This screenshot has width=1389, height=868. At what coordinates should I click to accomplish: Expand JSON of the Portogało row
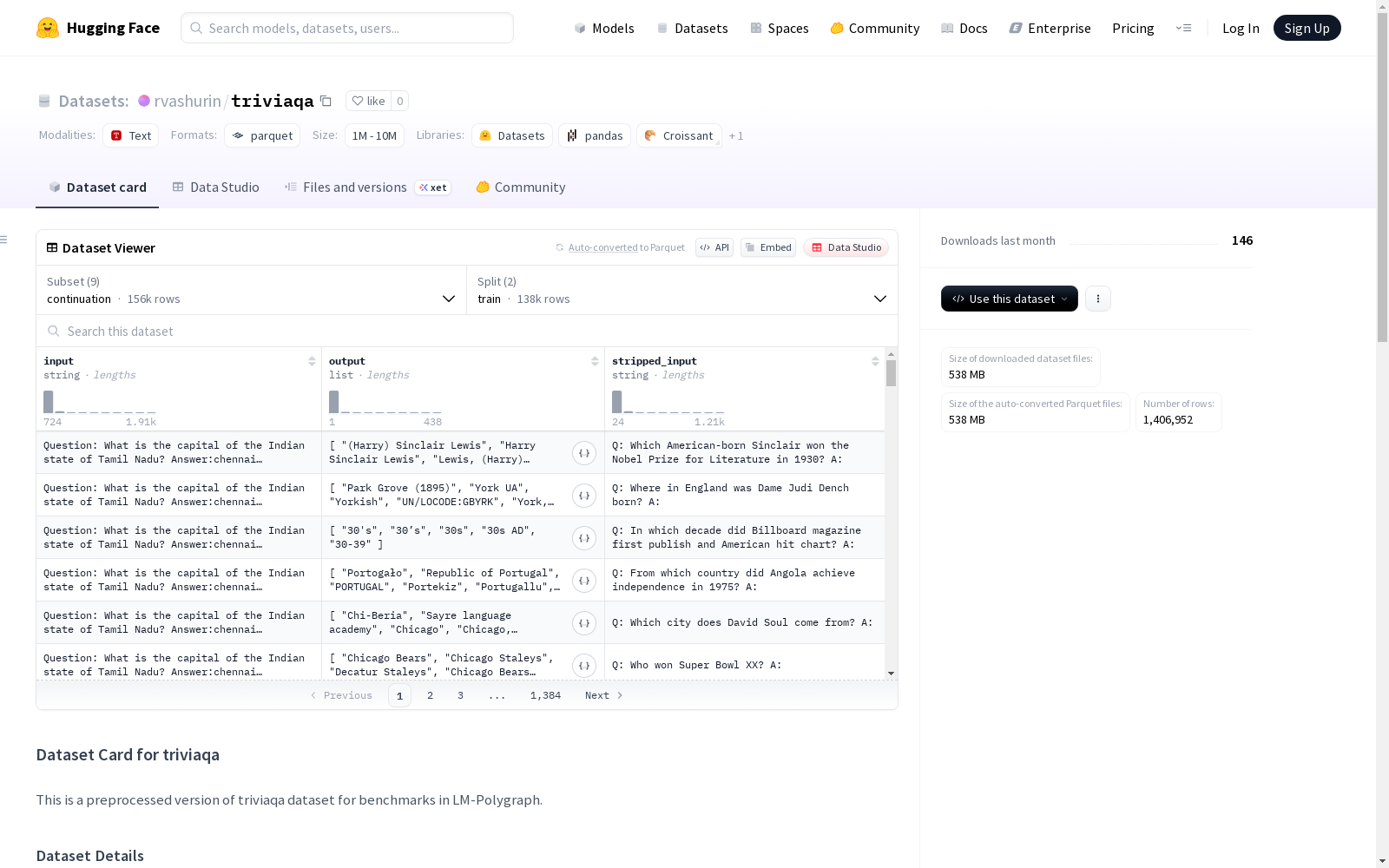pos(584,581)
